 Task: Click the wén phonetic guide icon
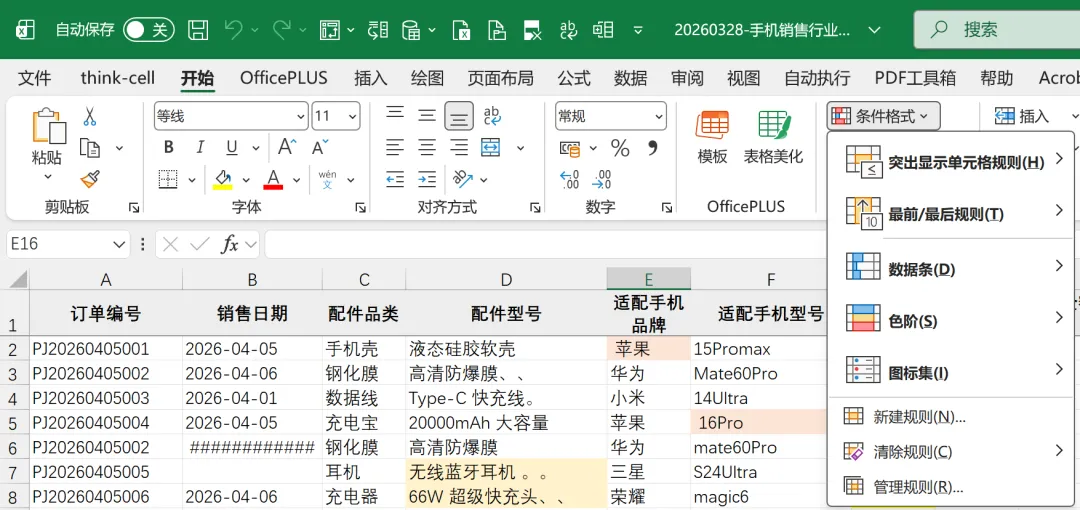click(327, 179)
